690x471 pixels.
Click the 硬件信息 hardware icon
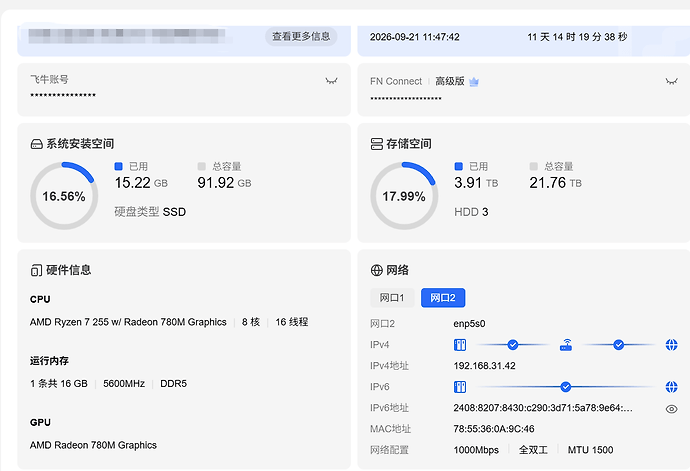37,270
